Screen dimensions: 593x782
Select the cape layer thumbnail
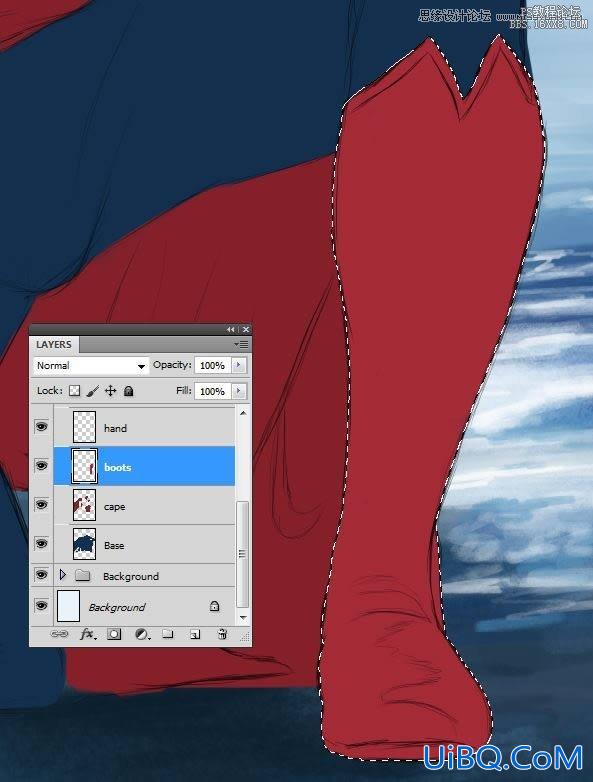[84, 505]
